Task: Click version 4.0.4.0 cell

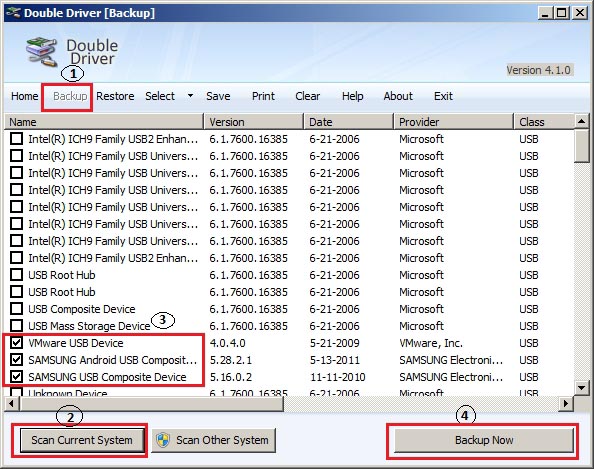Action: click(x=227, y=343)
